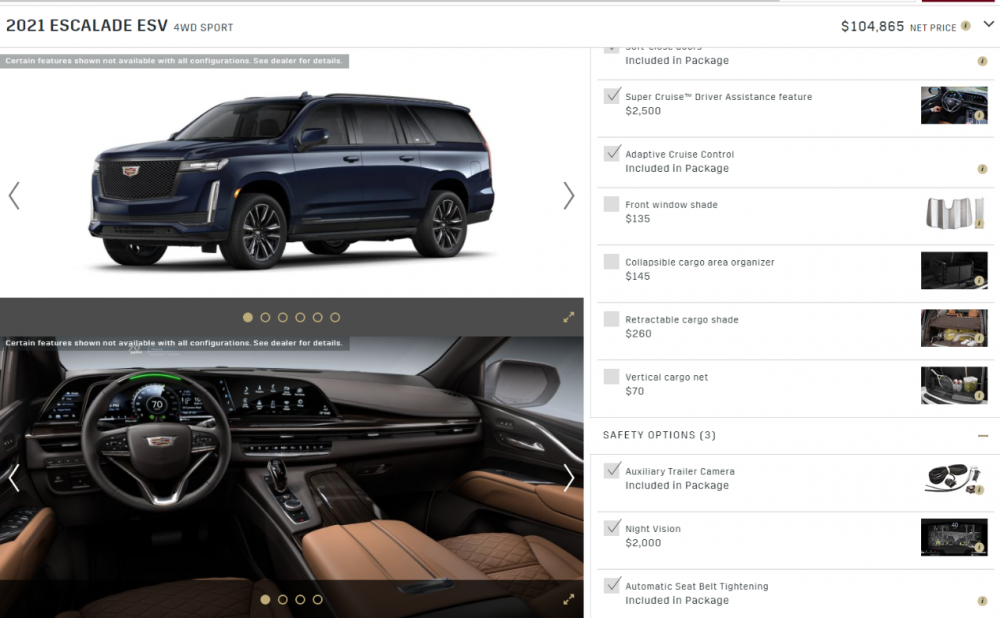Show previous interior image
Screen dimensions: 1000x618
pos(14,478)
